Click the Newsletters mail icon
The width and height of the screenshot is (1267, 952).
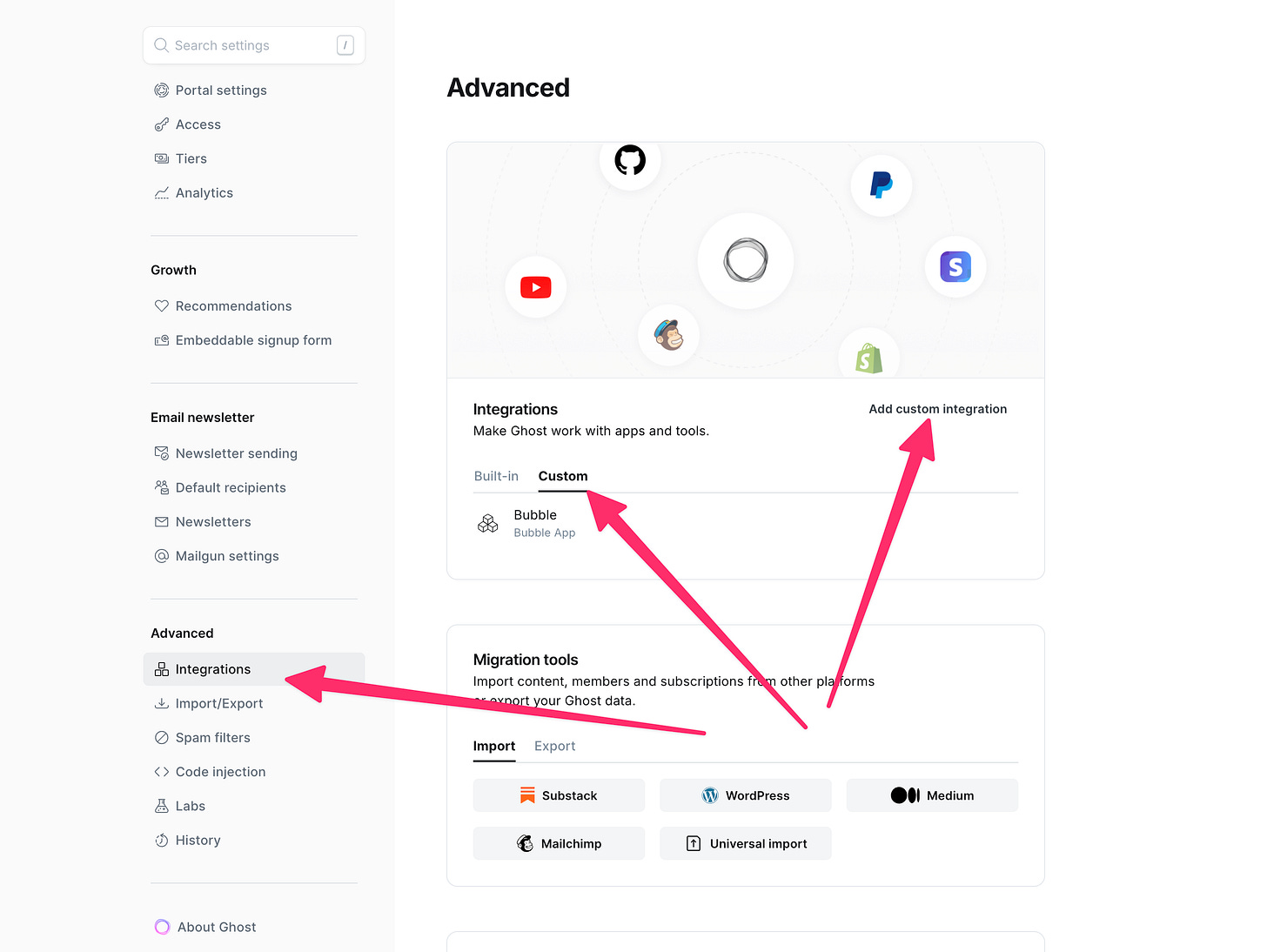coord(162,522)
